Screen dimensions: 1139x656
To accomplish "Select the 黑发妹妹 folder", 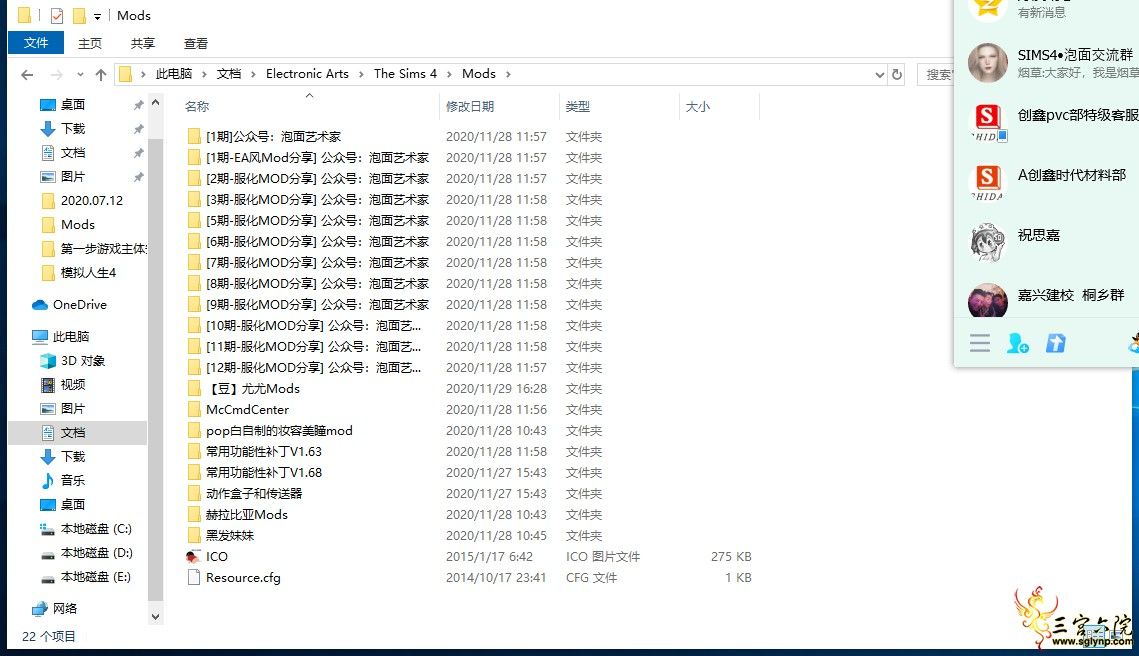I will 230,536.
